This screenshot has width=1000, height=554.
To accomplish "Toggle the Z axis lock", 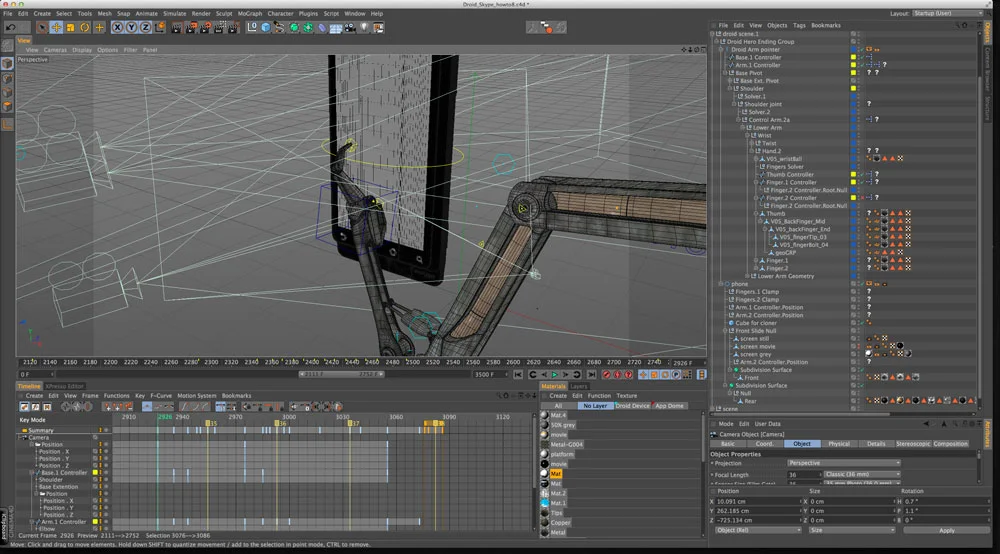I will (145, 27).
